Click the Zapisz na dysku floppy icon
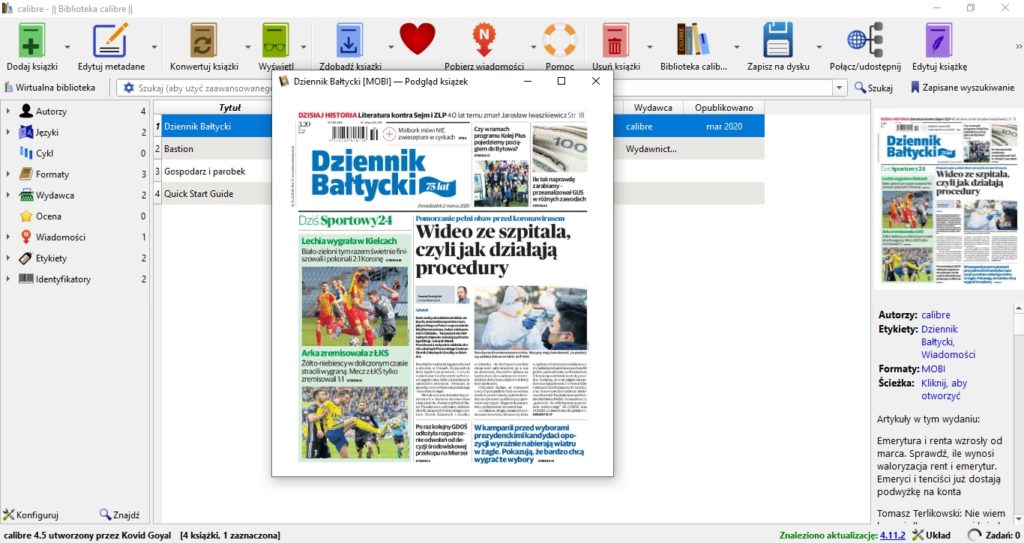Viewport: 1024px width, 543px height. pyautogui.click(x=778, y=41)
